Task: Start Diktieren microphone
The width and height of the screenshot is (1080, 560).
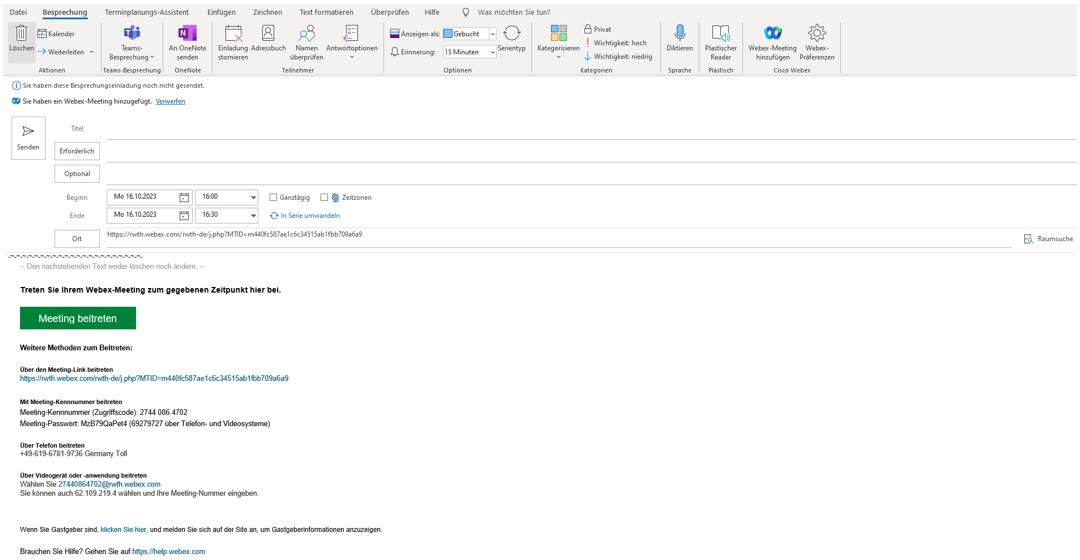Action: [x=679, y=34]
